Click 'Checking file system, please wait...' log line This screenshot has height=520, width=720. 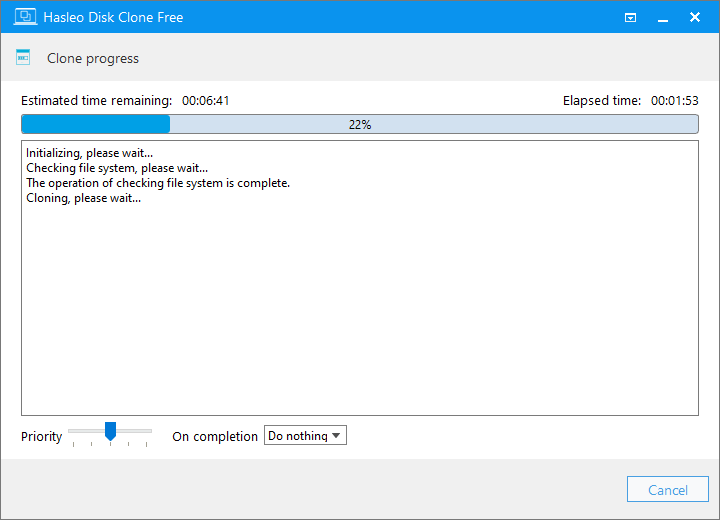pos(117,168)
